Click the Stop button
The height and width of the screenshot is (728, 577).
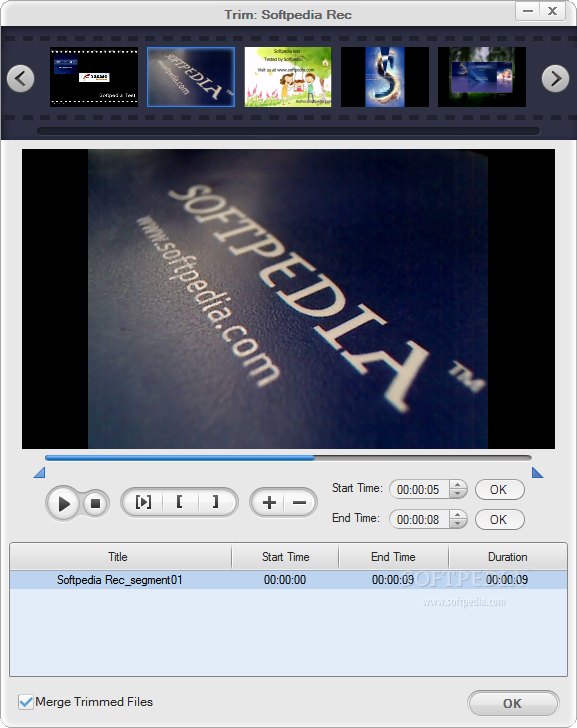pyautogui.click(x=96, y=503)
